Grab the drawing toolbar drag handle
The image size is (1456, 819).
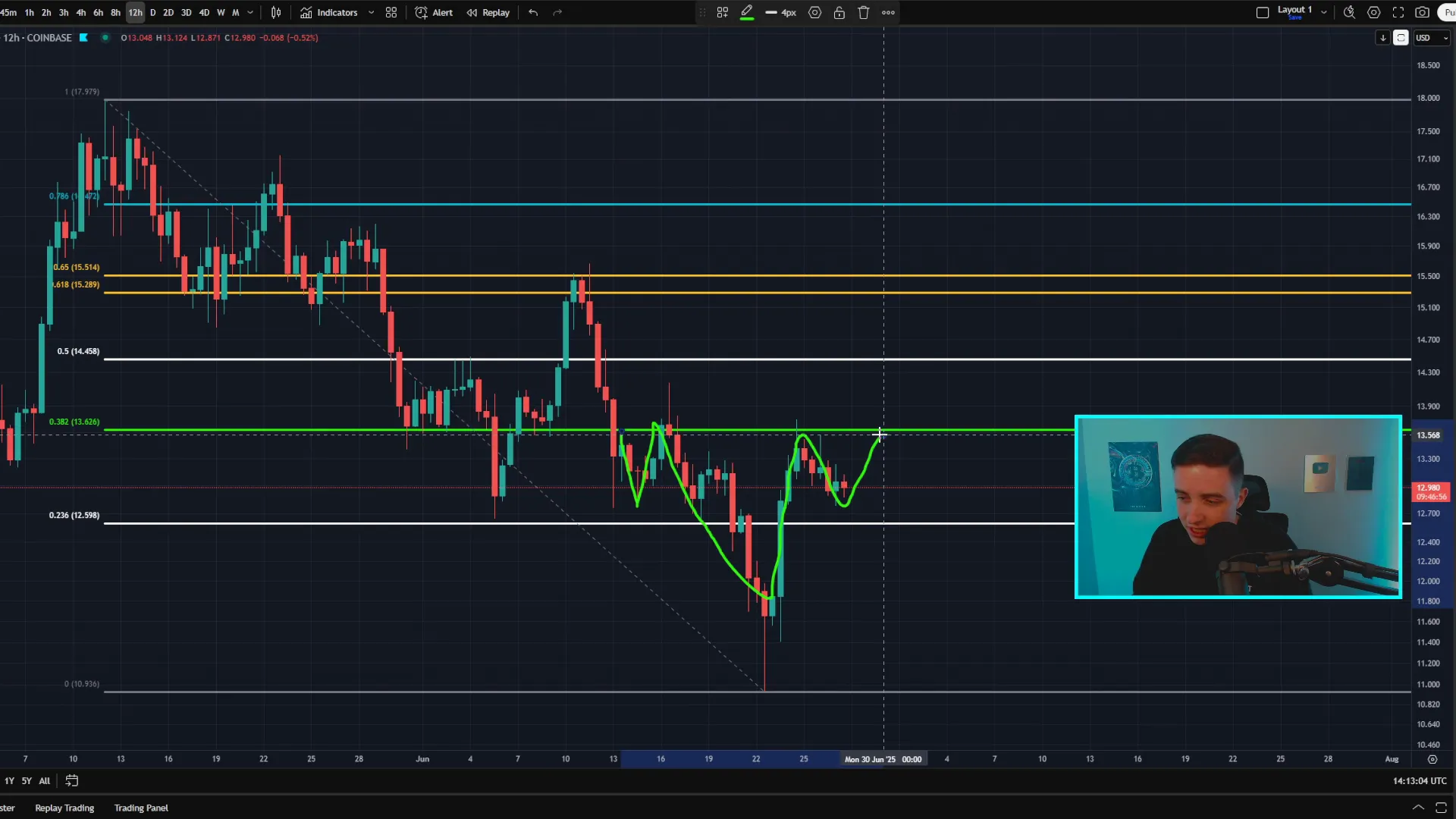pyautogui.click(x=702, y=12)
